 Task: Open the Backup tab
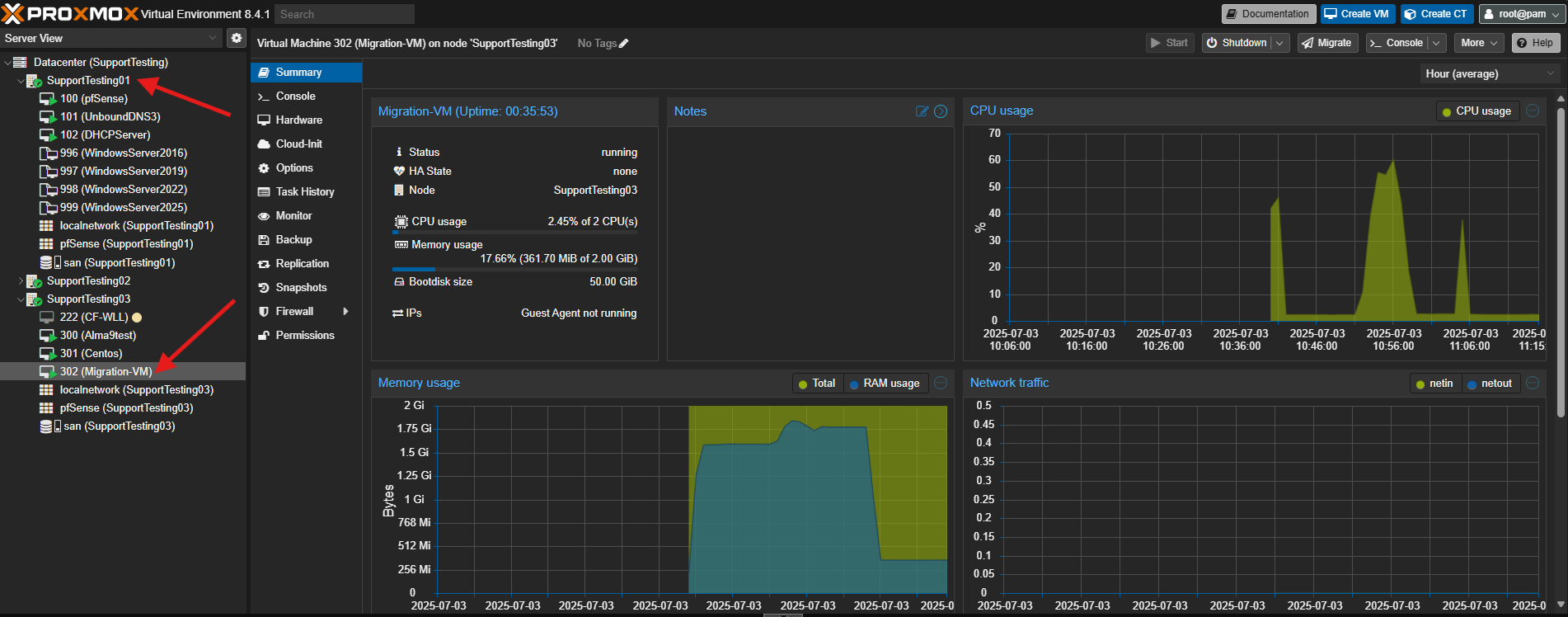coord(306,240)
